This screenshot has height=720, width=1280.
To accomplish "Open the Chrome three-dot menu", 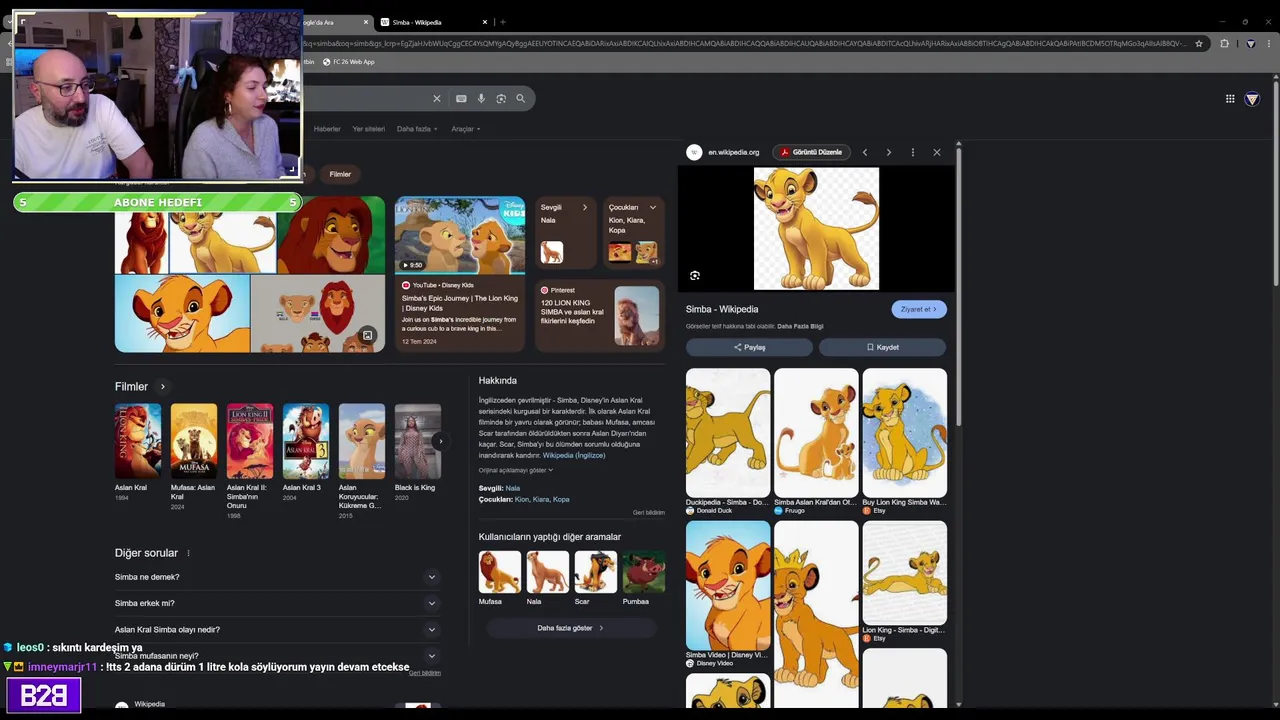I will coord(1271,43).
